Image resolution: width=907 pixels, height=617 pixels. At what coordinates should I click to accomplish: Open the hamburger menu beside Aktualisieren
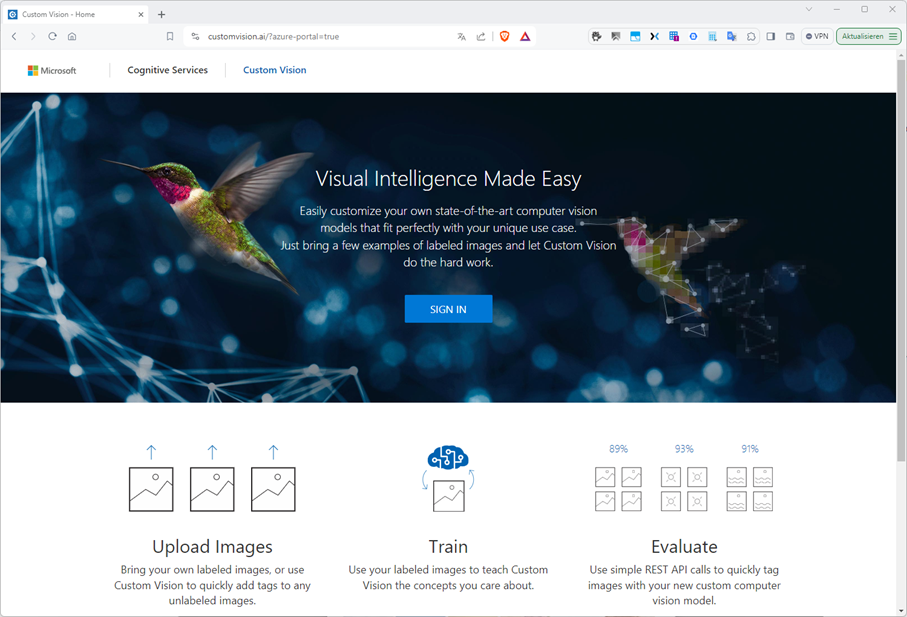click(894, 36)
